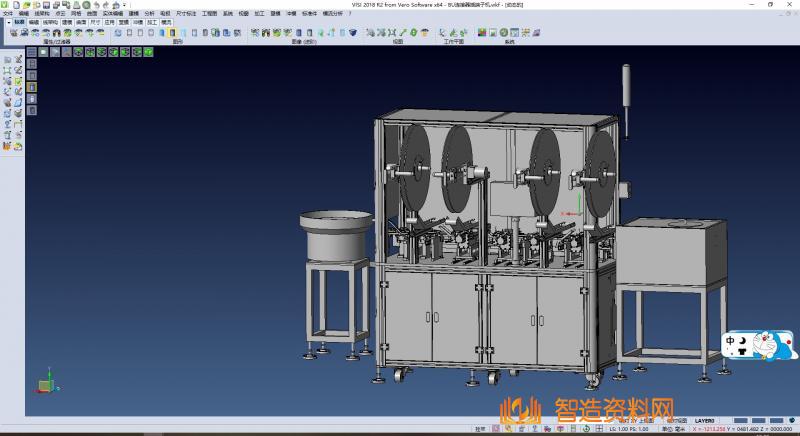Toggle the highlighted display mode in 图形 ribbon group
This screenshot has width=800, height=436.
click(x=173, y=33)
